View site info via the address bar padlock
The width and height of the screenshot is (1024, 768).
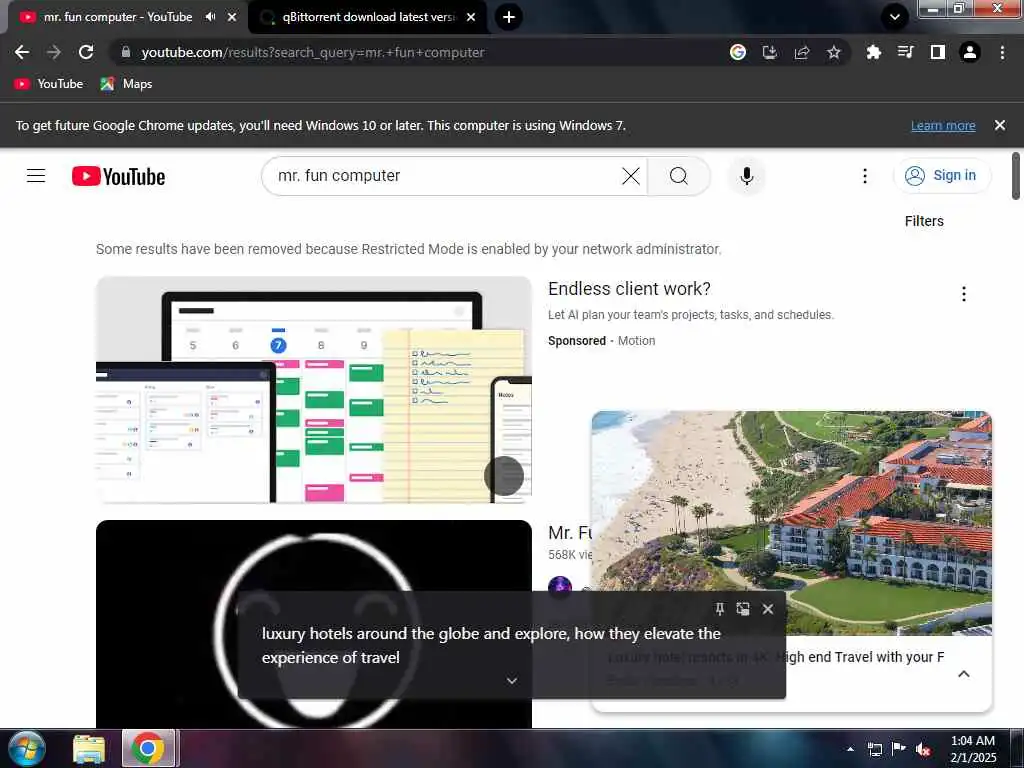click(x=126, y=52)
